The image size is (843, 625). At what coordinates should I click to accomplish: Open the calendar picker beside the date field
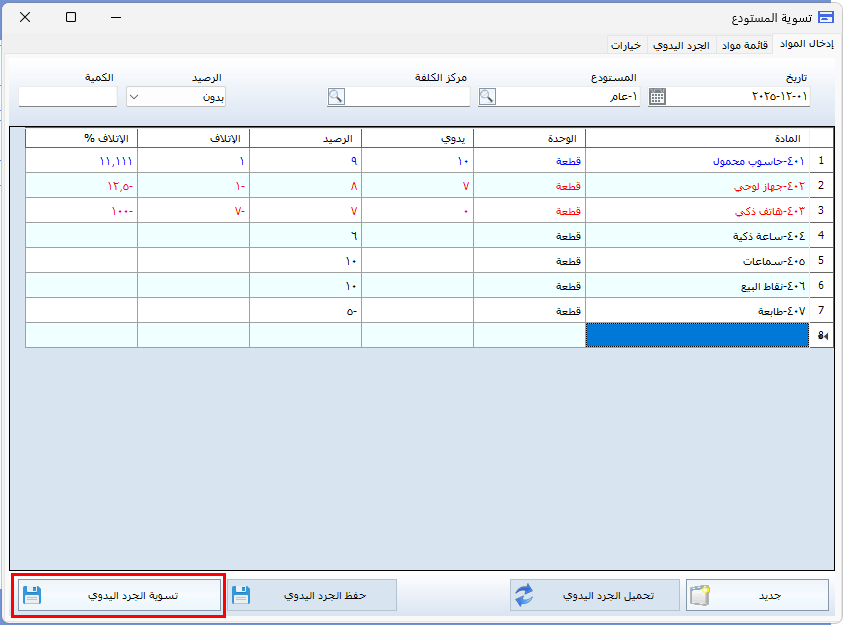(x=657, y=97)
